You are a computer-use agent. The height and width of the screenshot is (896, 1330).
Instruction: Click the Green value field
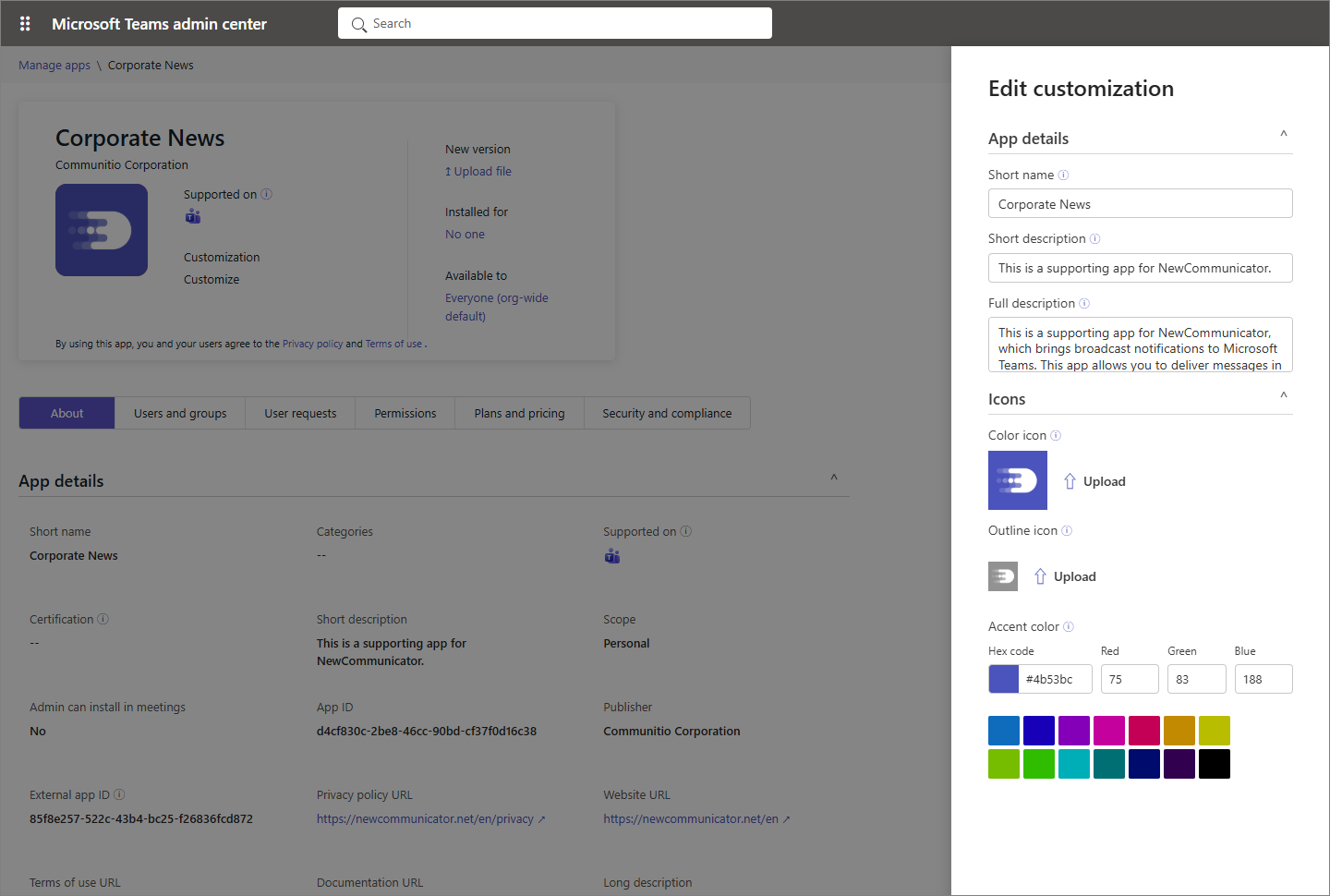(1197, 679)
